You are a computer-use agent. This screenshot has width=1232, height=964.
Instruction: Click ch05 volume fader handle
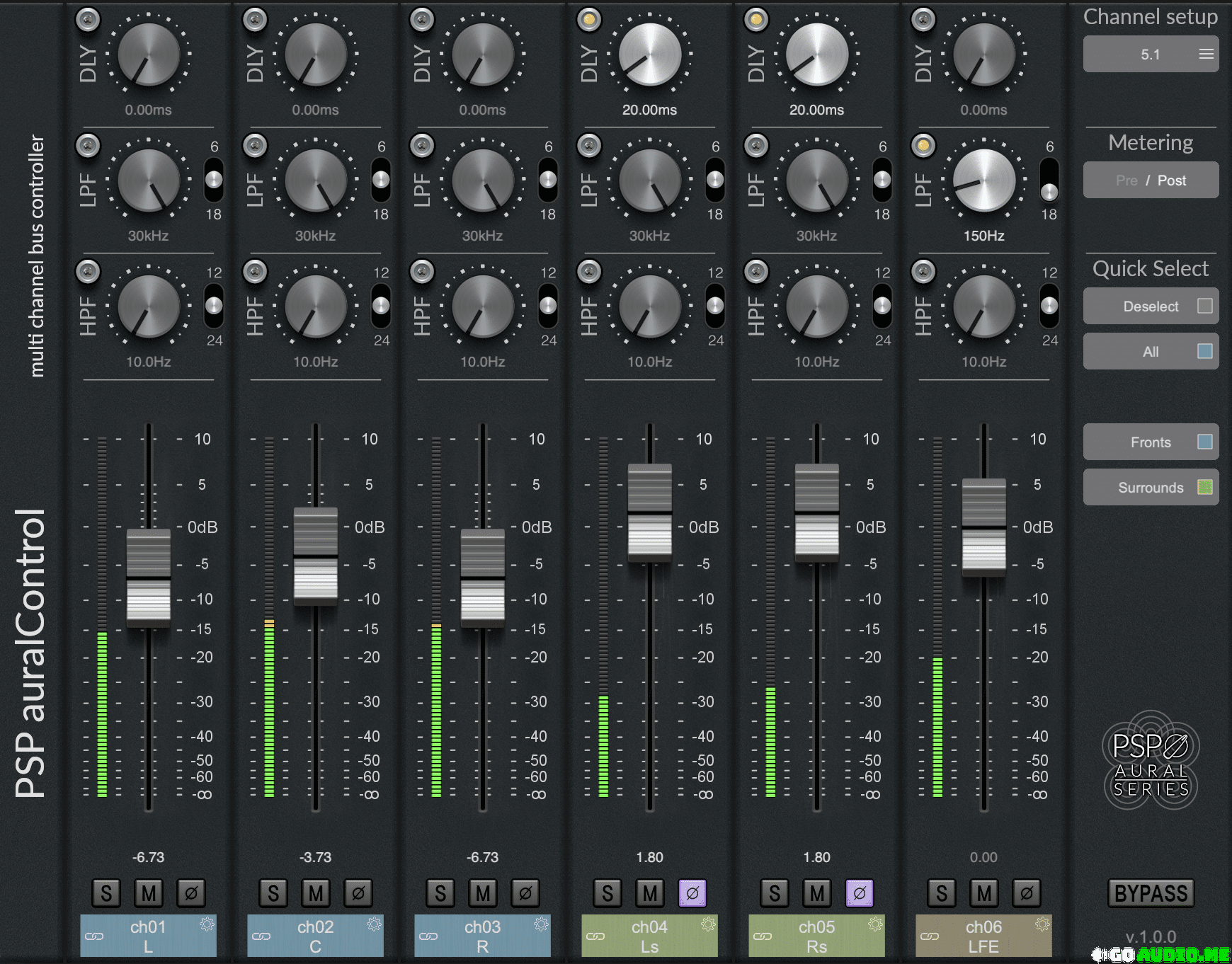pyautogui.click(x=817, y=513)
